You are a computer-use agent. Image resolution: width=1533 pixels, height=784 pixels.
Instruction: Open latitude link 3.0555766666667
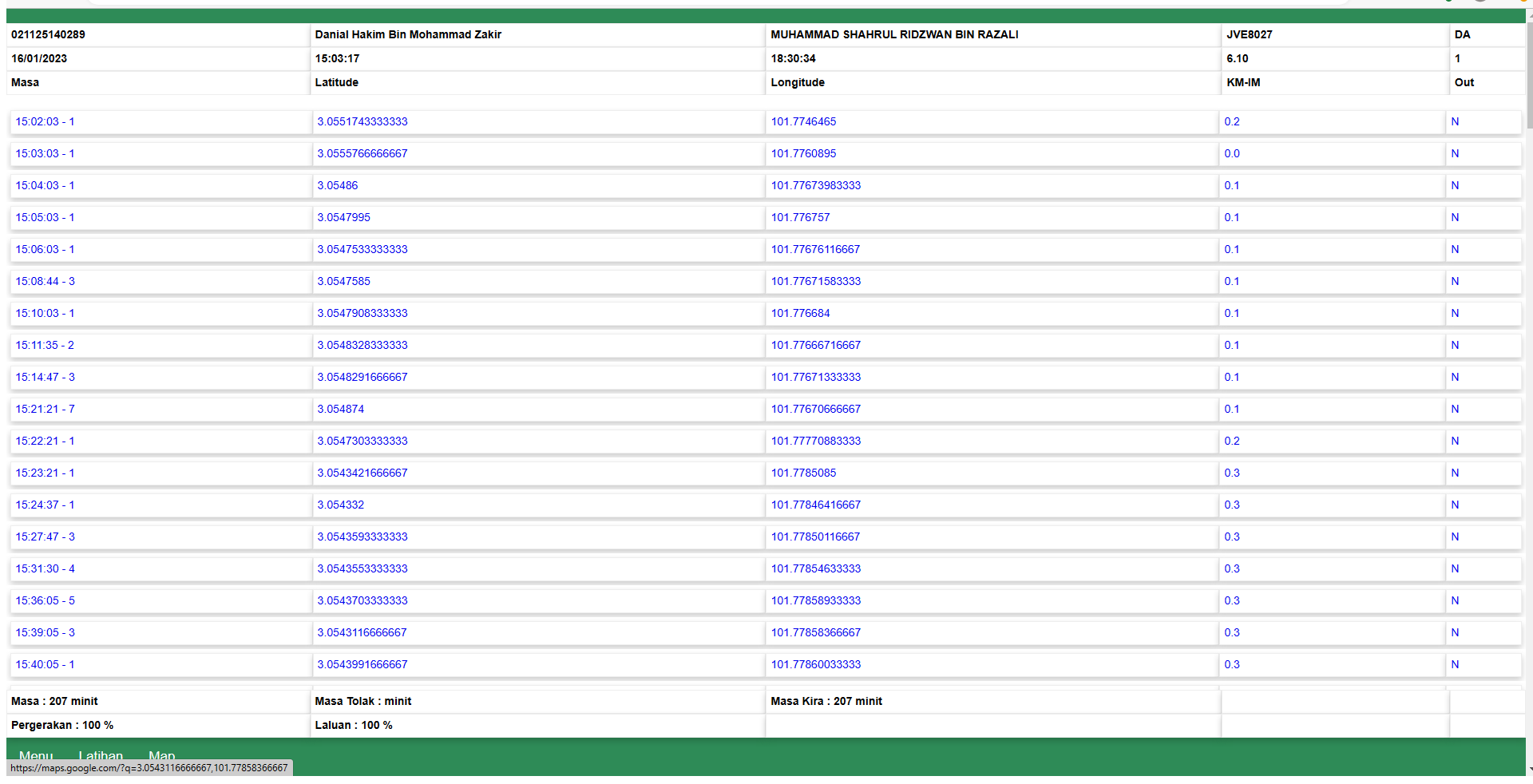tap(362, 153)
